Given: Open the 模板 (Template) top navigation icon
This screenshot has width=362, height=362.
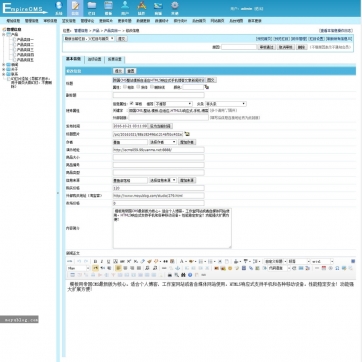Looking at the screenshot, I should pyautogui.click(x=108, y=8).
